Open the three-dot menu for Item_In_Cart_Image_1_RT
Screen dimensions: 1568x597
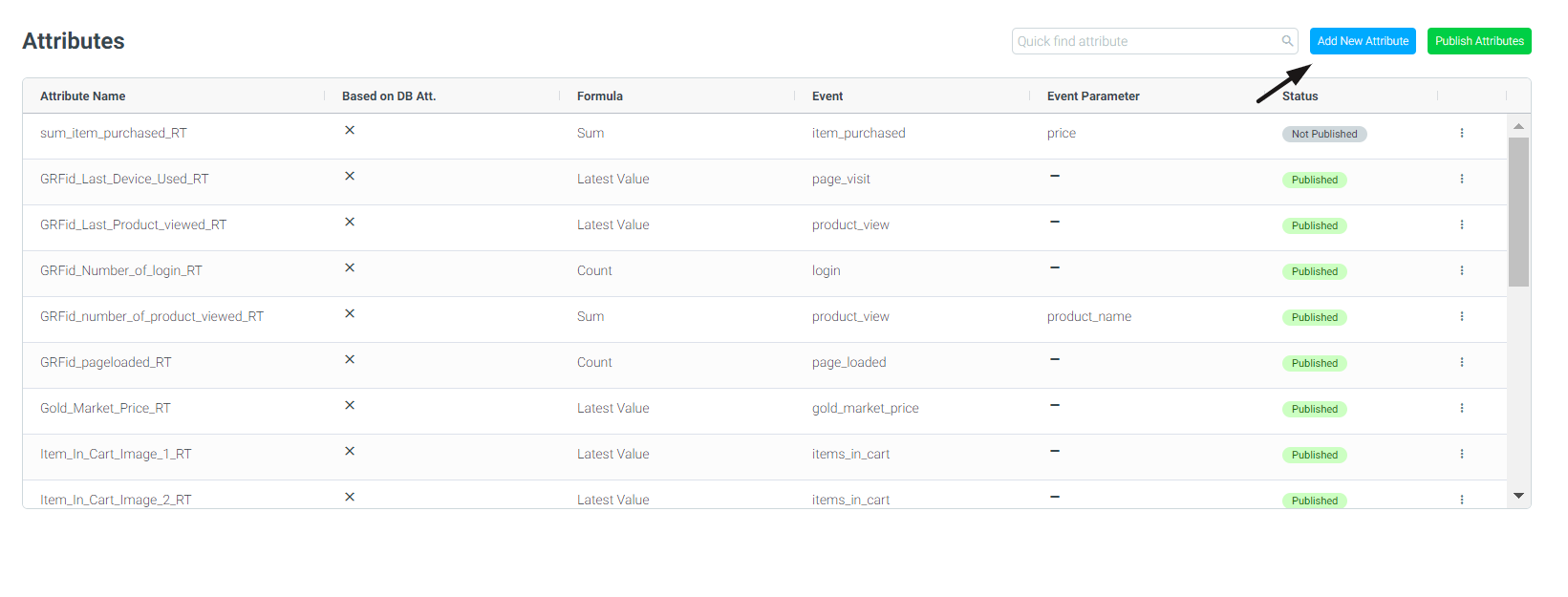pos(1462,454)
